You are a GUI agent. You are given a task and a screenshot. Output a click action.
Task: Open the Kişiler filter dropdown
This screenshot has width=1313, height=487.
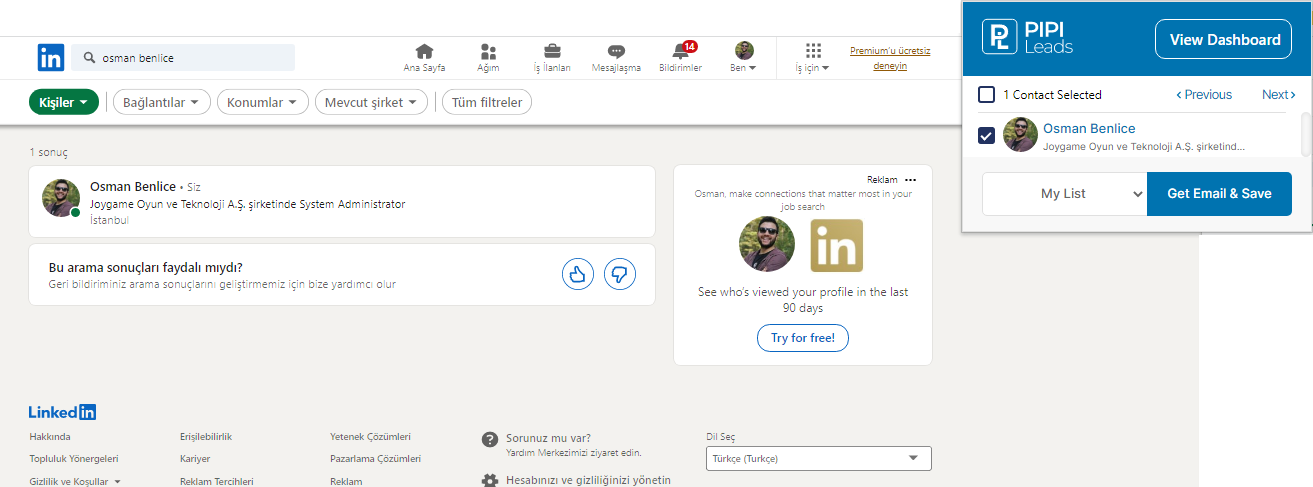tap(64, 102)
